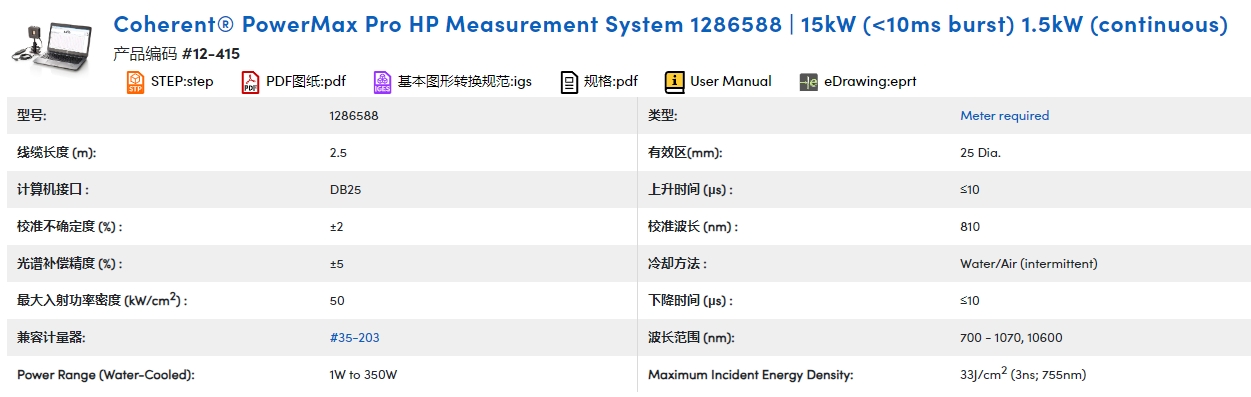Click the 冷却方法 label

click(x=678, y=264)
